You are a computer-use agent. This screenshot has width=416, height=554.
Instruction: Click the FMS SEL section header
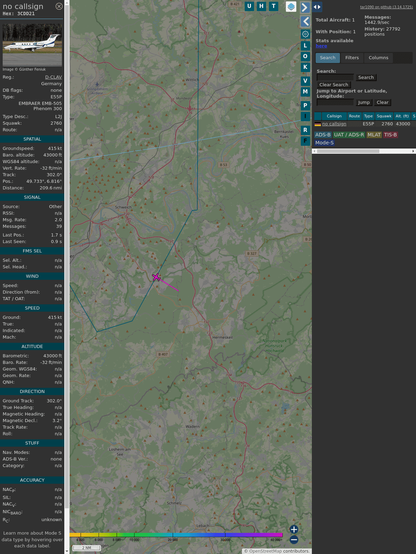(32, 251)
